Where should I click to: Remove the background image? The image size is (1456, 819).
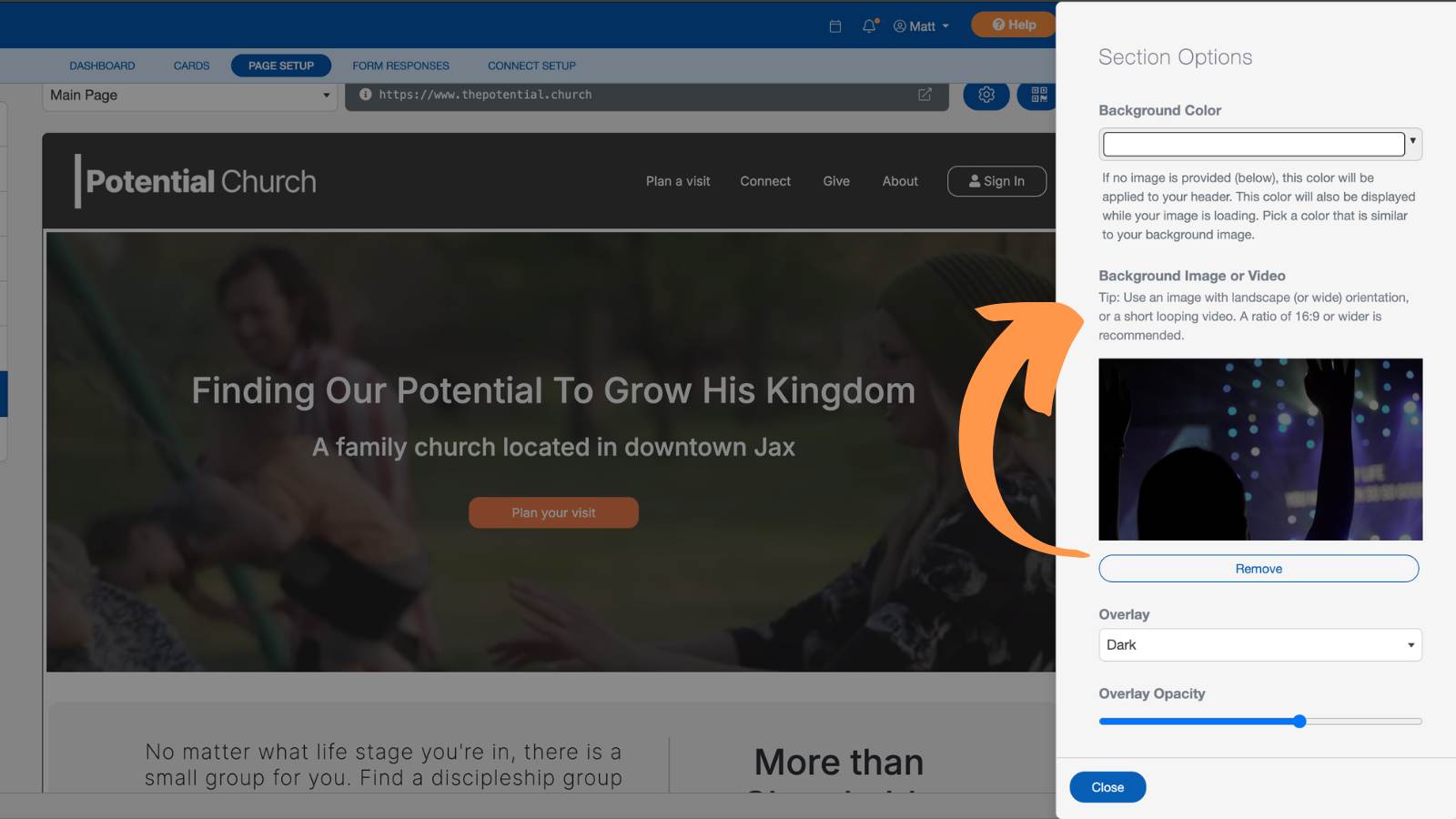[x=1259, y=569]
